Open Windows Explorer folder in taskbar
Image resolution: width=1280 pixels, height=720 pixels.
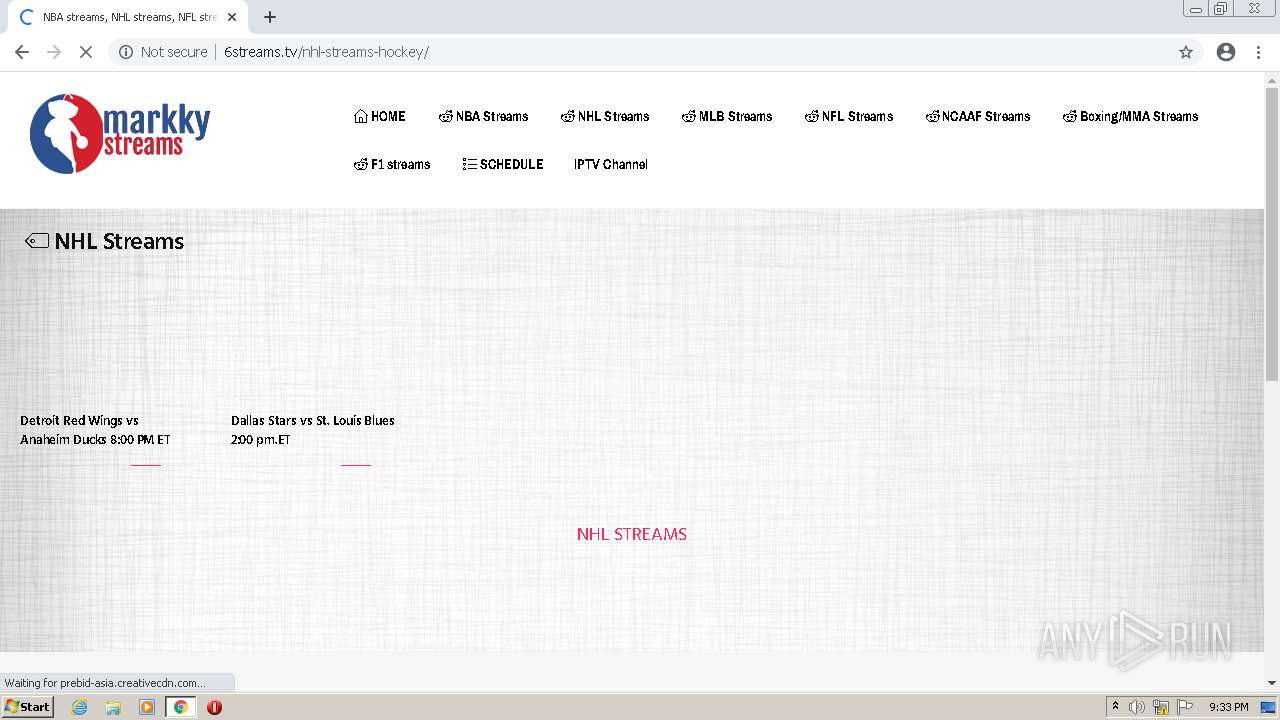tap(113, 707)
